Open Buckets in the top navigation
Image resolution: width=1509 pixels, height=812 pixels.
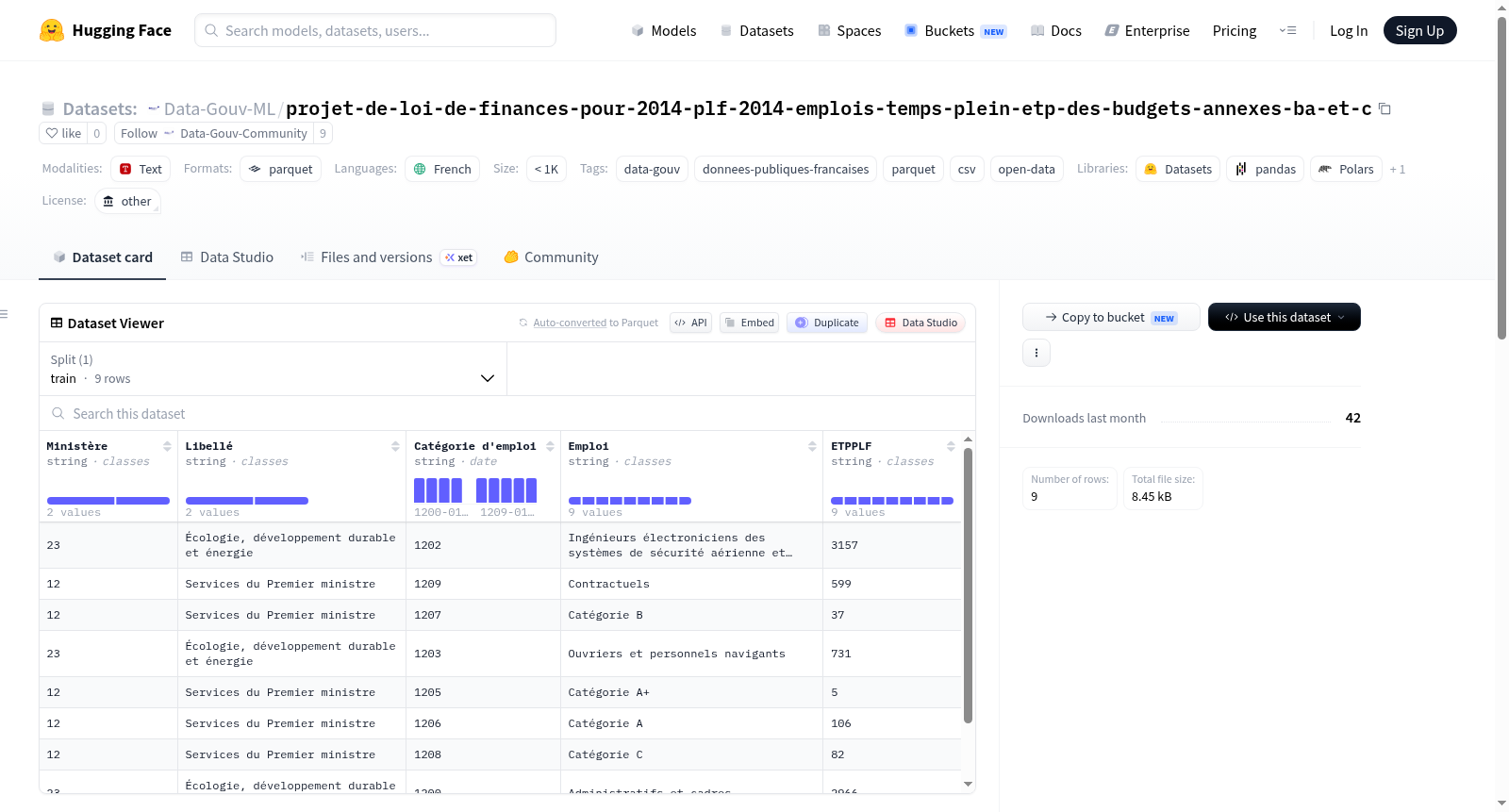click(955, 30)
